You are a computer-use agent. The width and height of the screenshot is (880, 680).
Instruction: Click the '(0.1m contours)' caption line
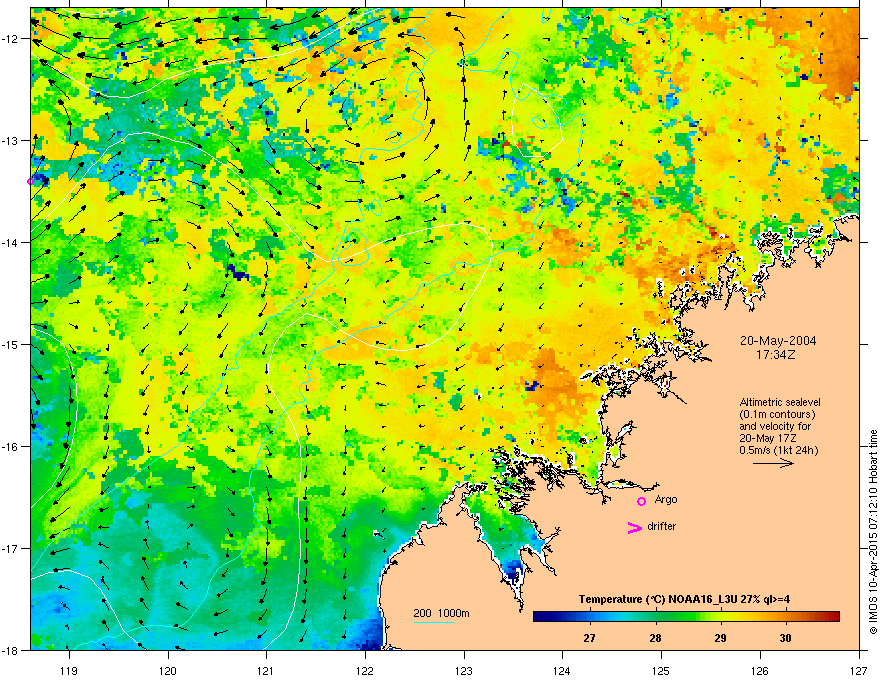click(x=777, y=415)
